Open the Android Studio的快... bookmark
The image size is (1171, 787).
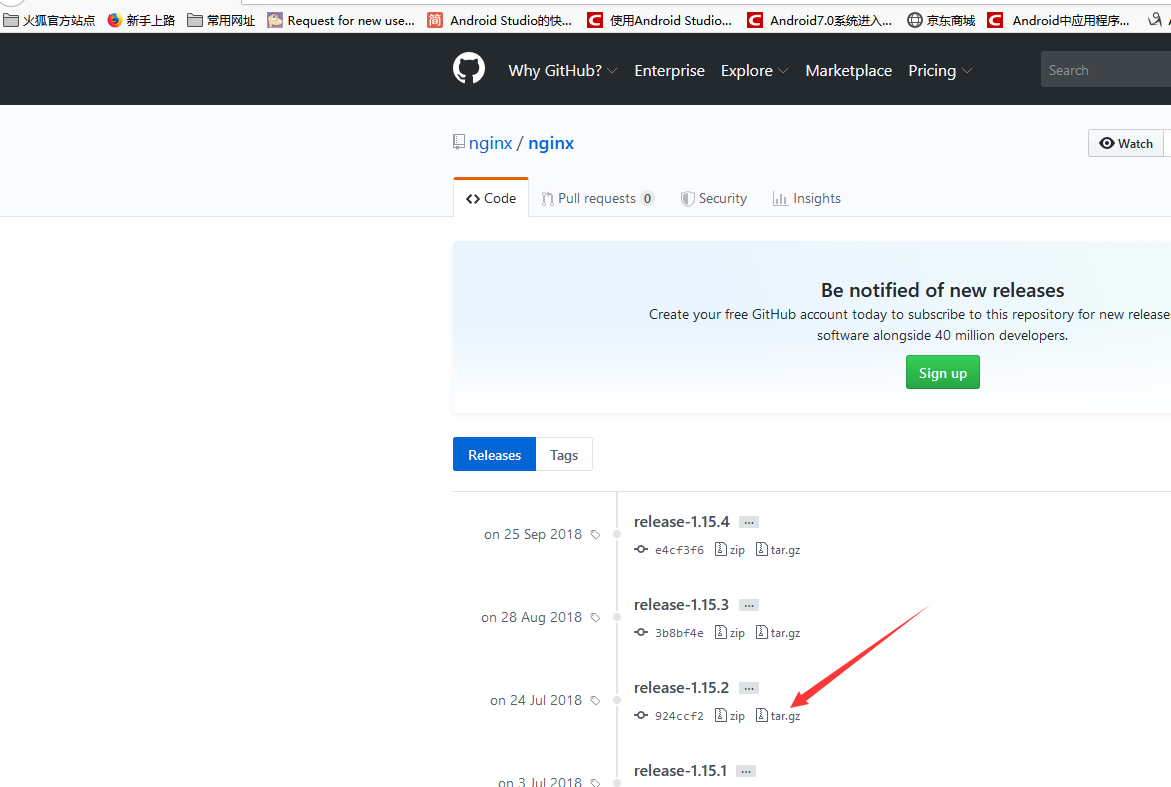(x=500, y=20)
